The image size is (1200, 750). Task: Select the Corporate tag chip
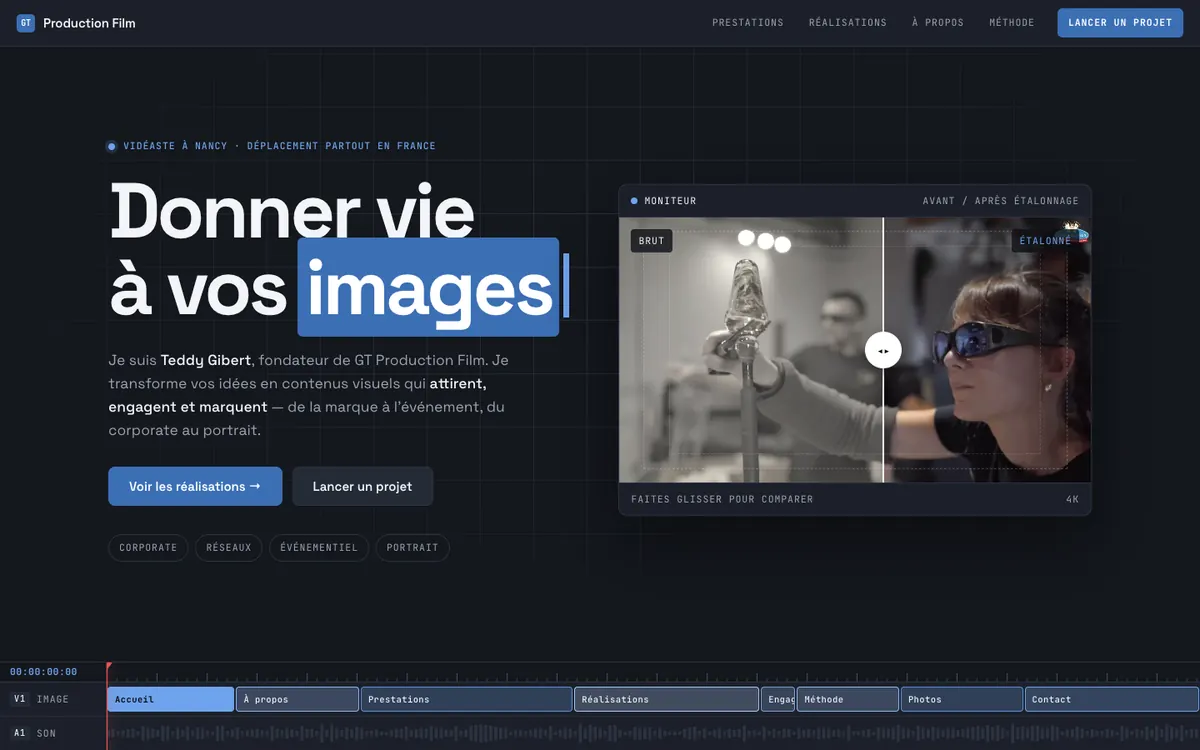[148, 548]
